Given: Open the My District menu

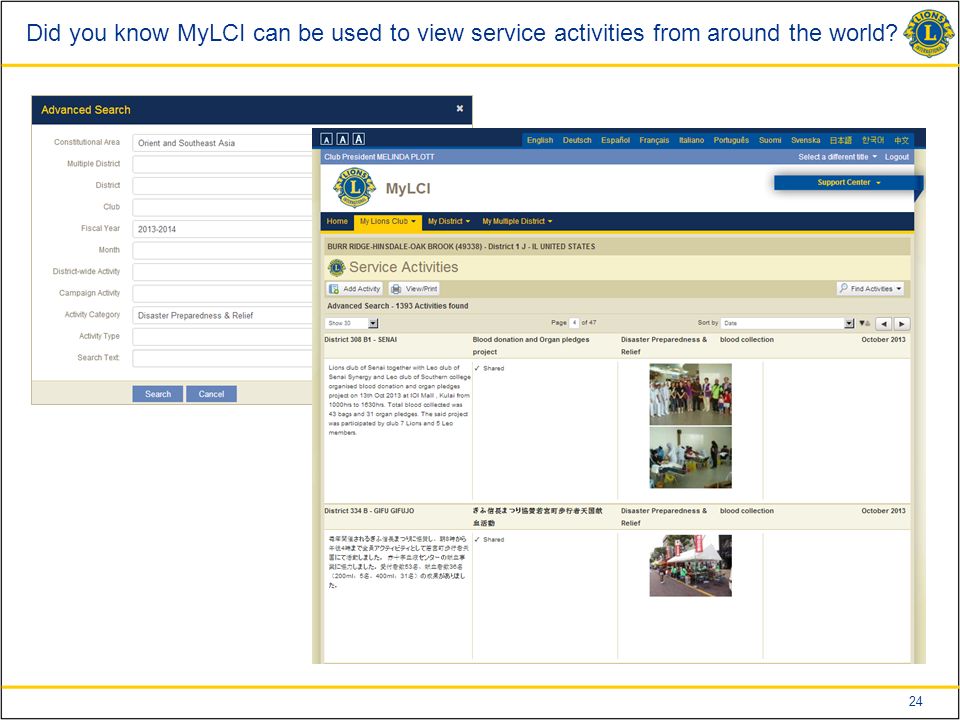Looking at the screenshot, I should (x=449, y=221).
